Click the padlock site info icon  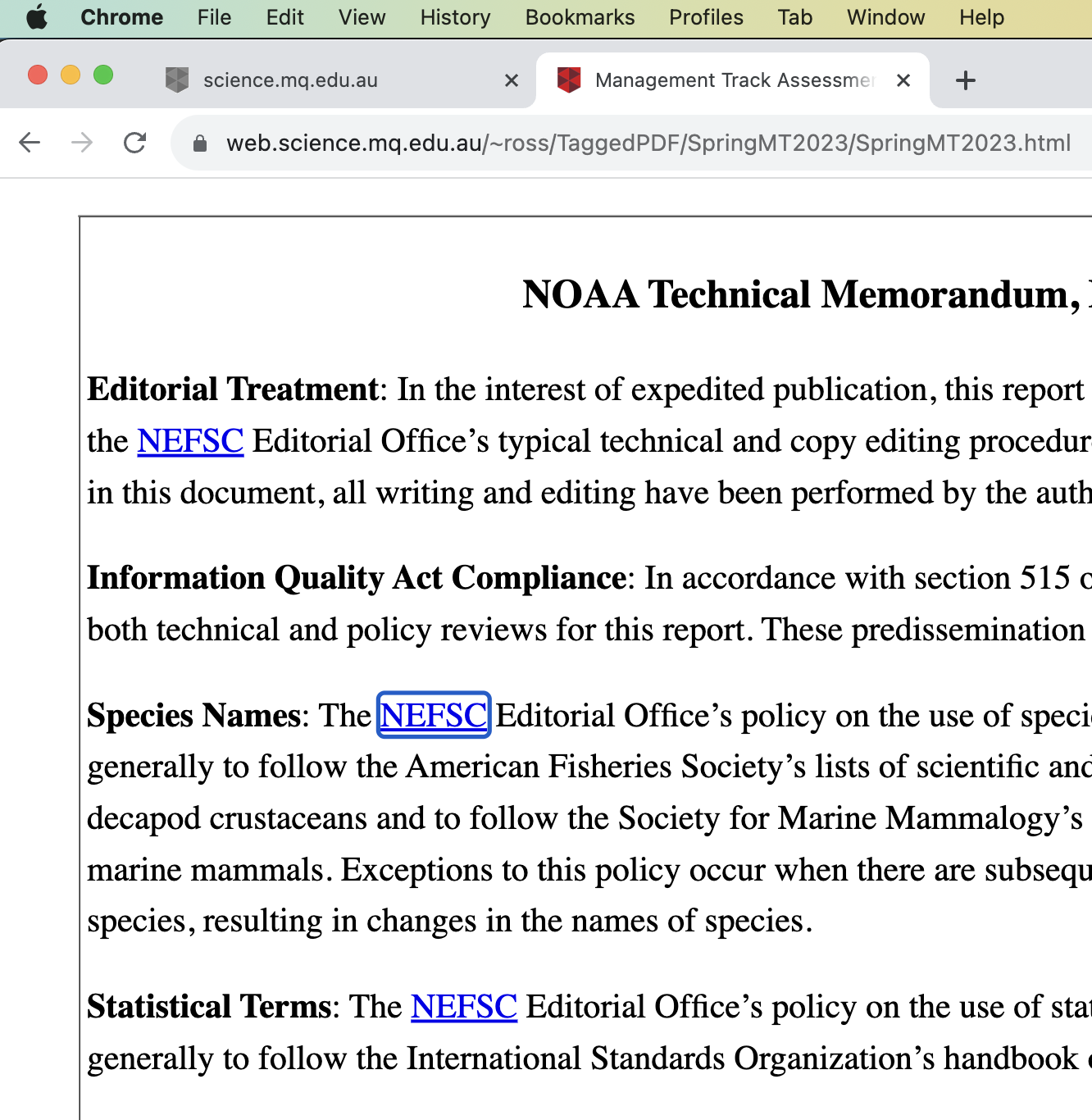(x=199, y=143)
